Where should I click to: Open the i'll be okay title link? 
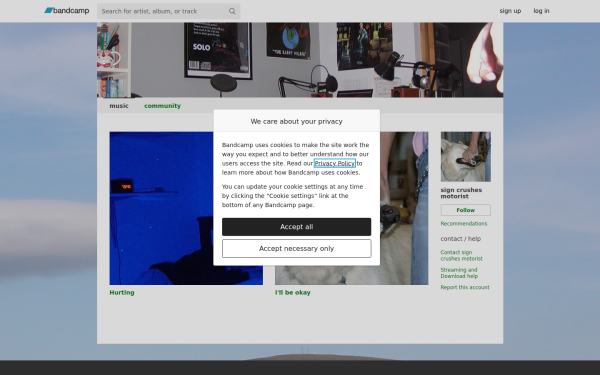293,293
